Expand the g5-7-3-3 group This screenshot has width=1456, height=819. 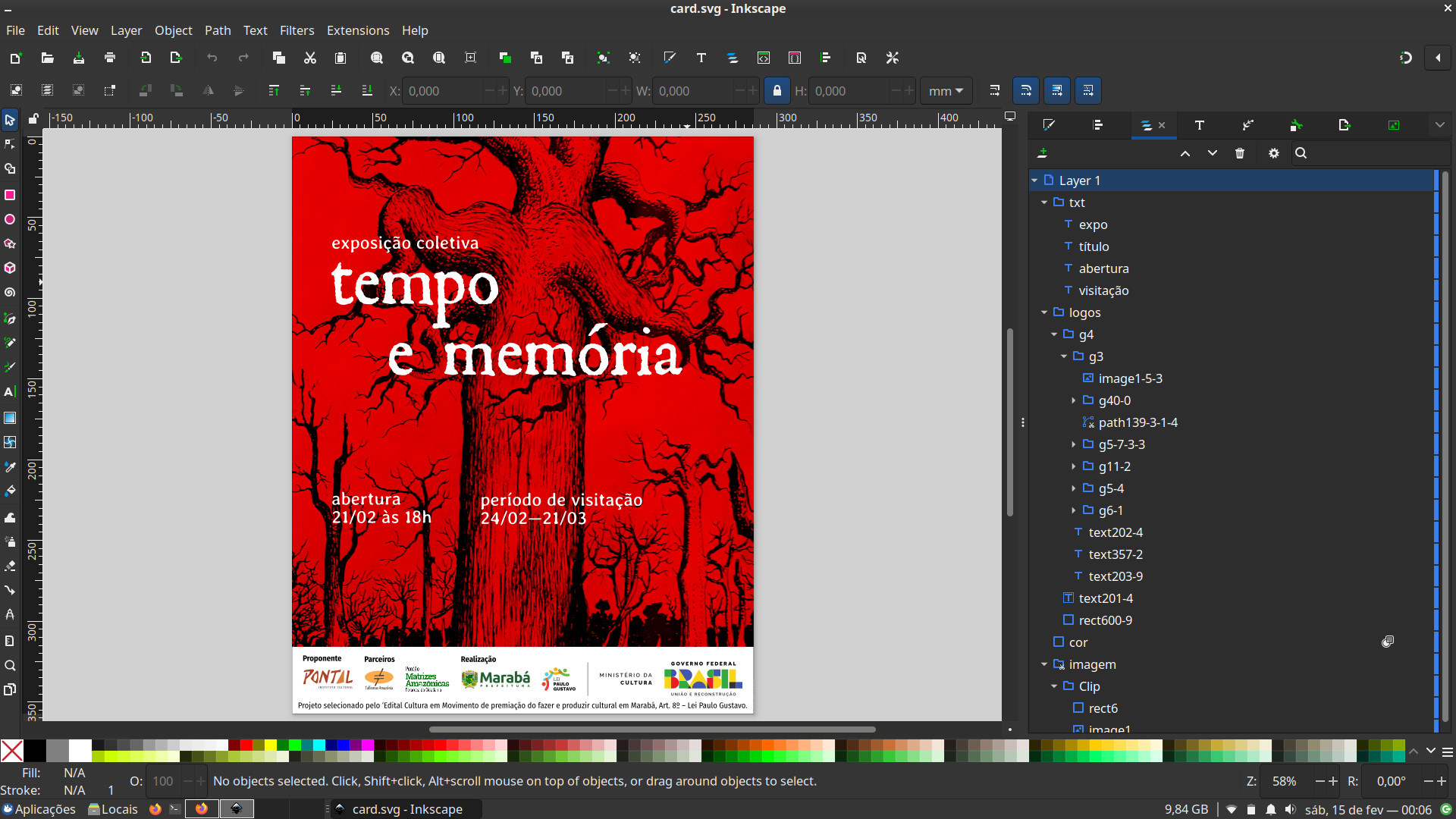(x=1074, y=444)
